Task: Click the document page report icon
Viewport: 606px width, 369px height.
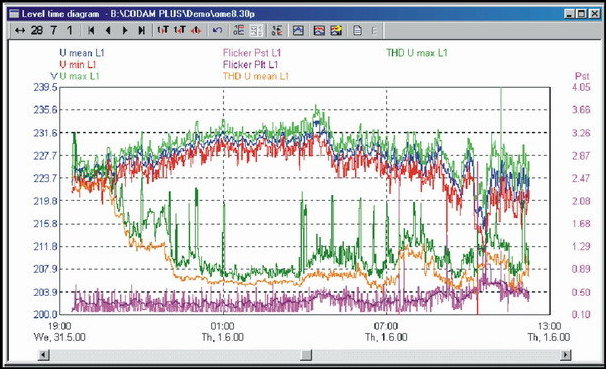Action: 357,31
